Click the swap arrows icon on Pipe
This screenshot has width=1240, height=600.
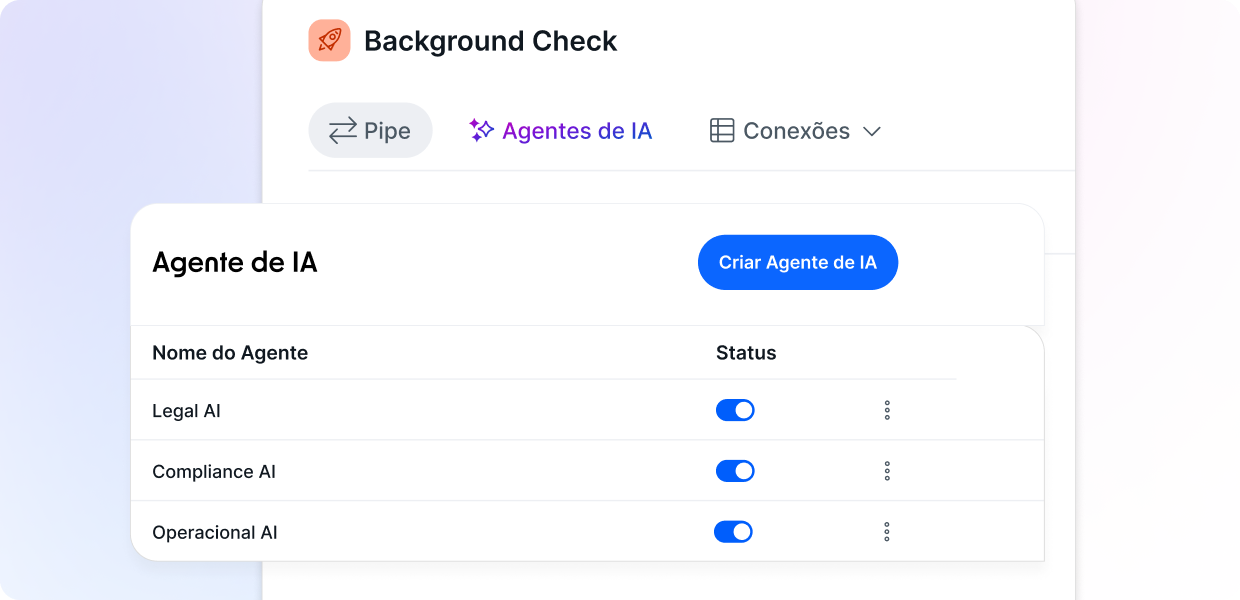[343, 131]
